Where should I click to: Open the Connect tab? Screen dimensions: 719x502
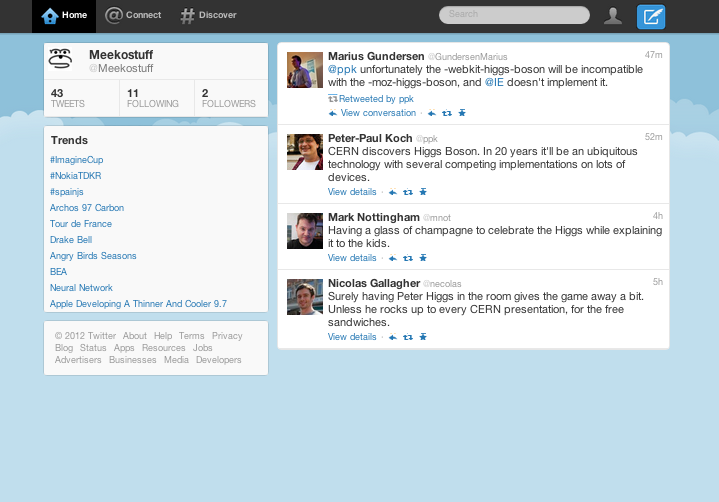pos(133,15)
